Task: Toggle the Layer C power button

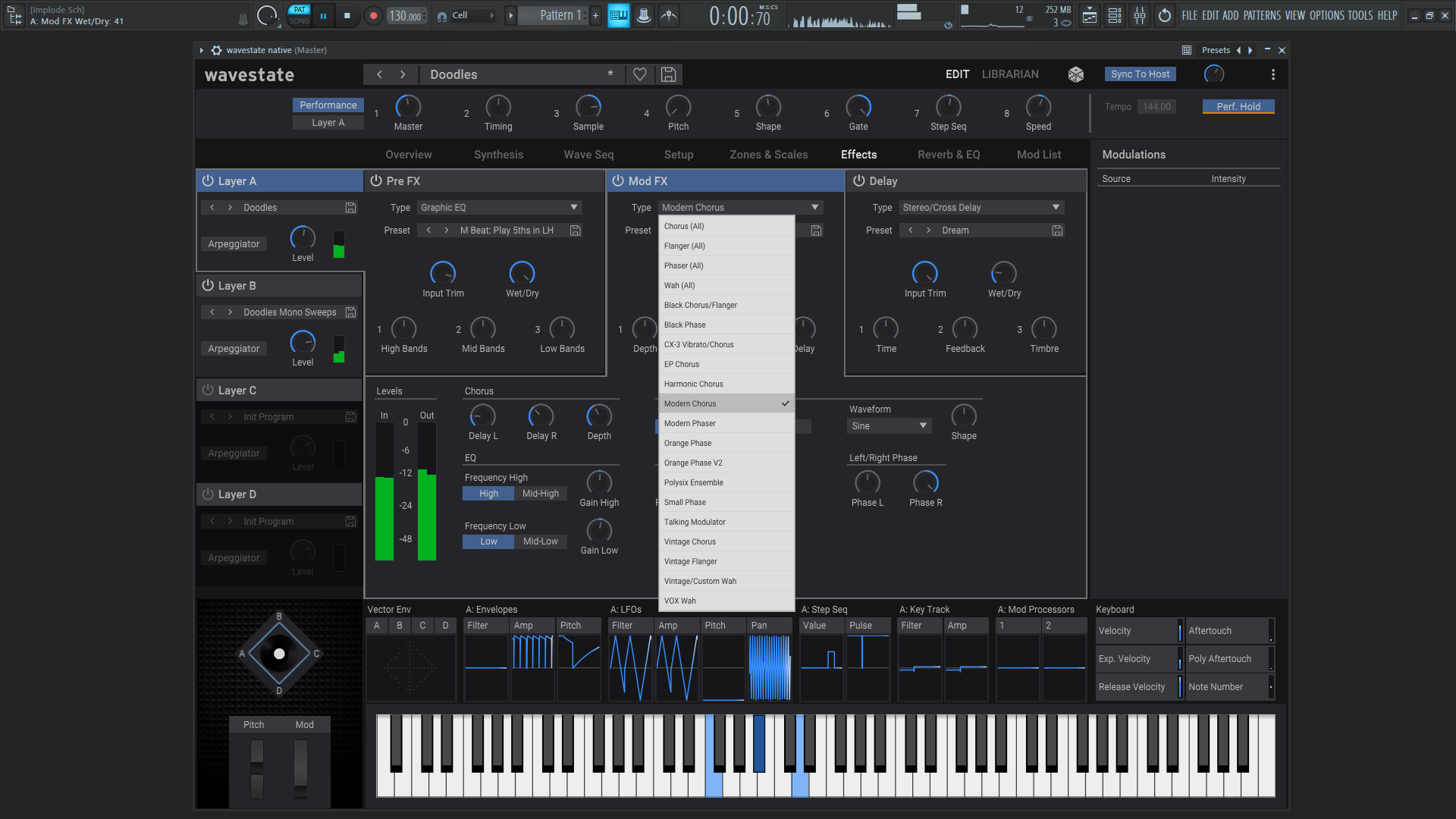Action: [x=208, y=390]
